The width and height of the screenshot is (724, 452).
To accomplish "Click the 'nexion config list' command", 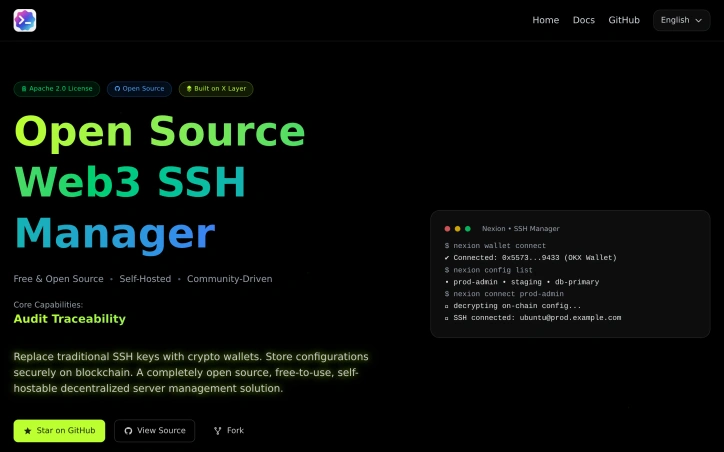I will 489,270.
